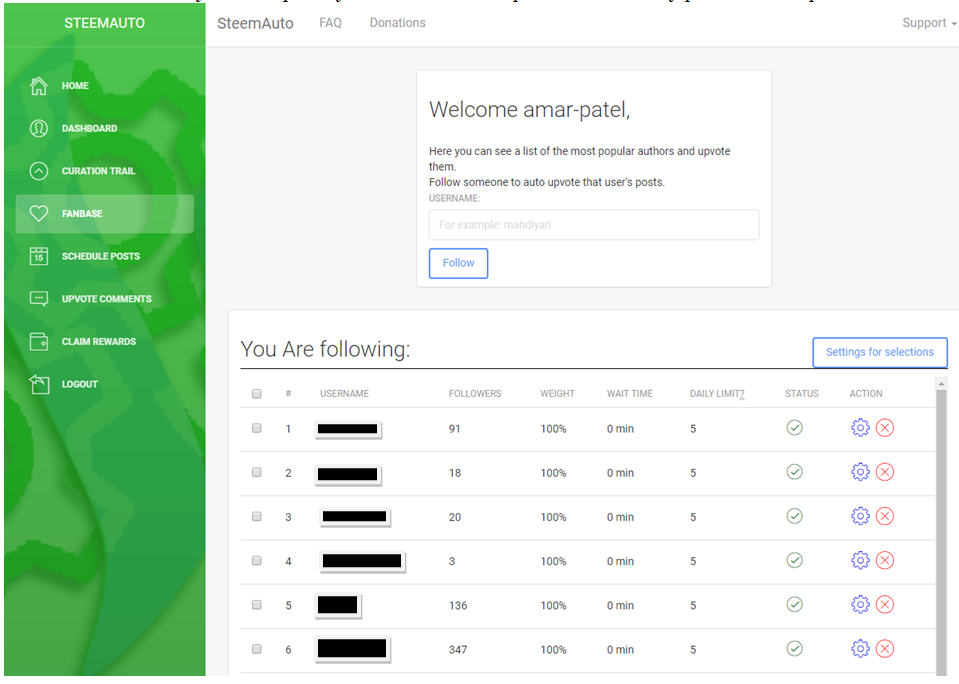Image resolution: width=959 pixels, height=684 pixels.
Task: Check the checkbox for row 3
Action: coord(257,516)
